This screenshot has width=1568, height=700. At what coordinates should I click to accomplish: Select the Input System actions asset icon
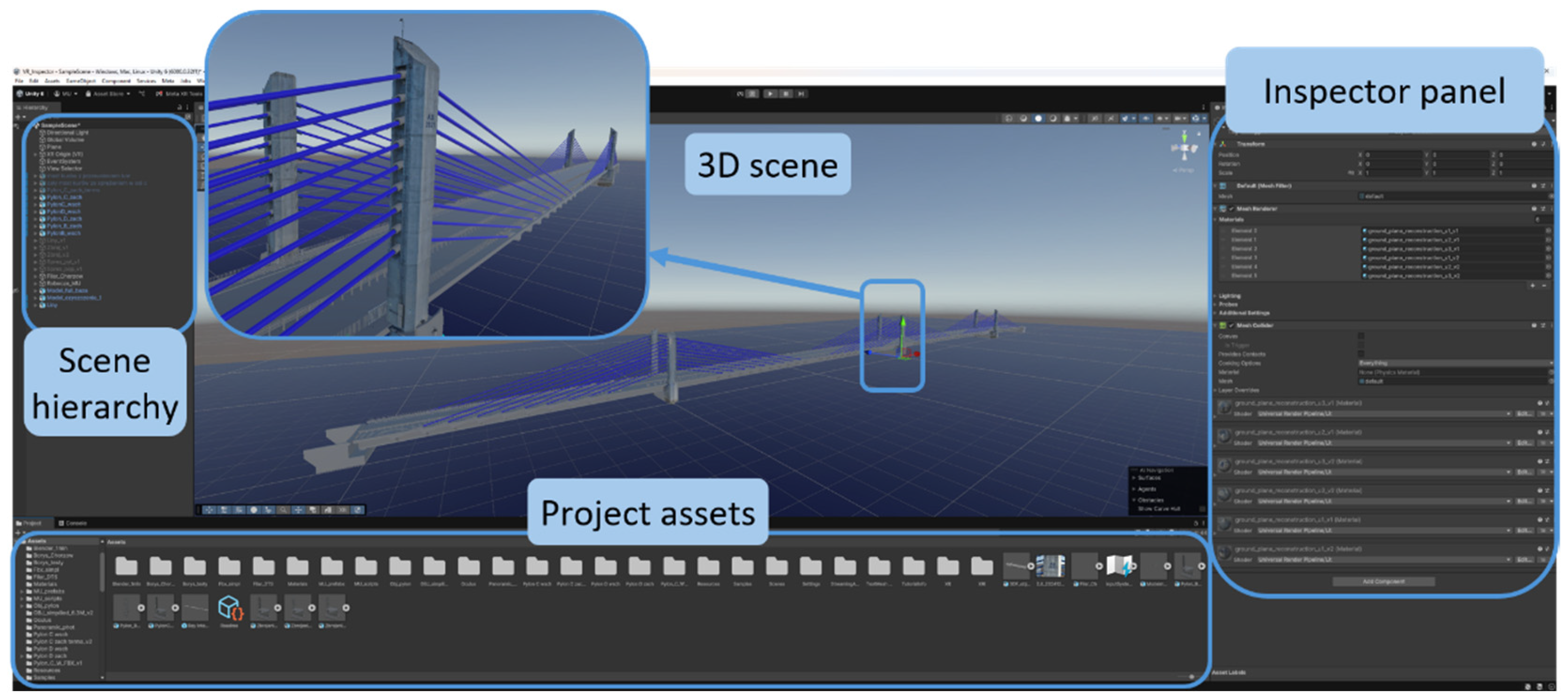pyautogui.click(x=1119, y=566)
